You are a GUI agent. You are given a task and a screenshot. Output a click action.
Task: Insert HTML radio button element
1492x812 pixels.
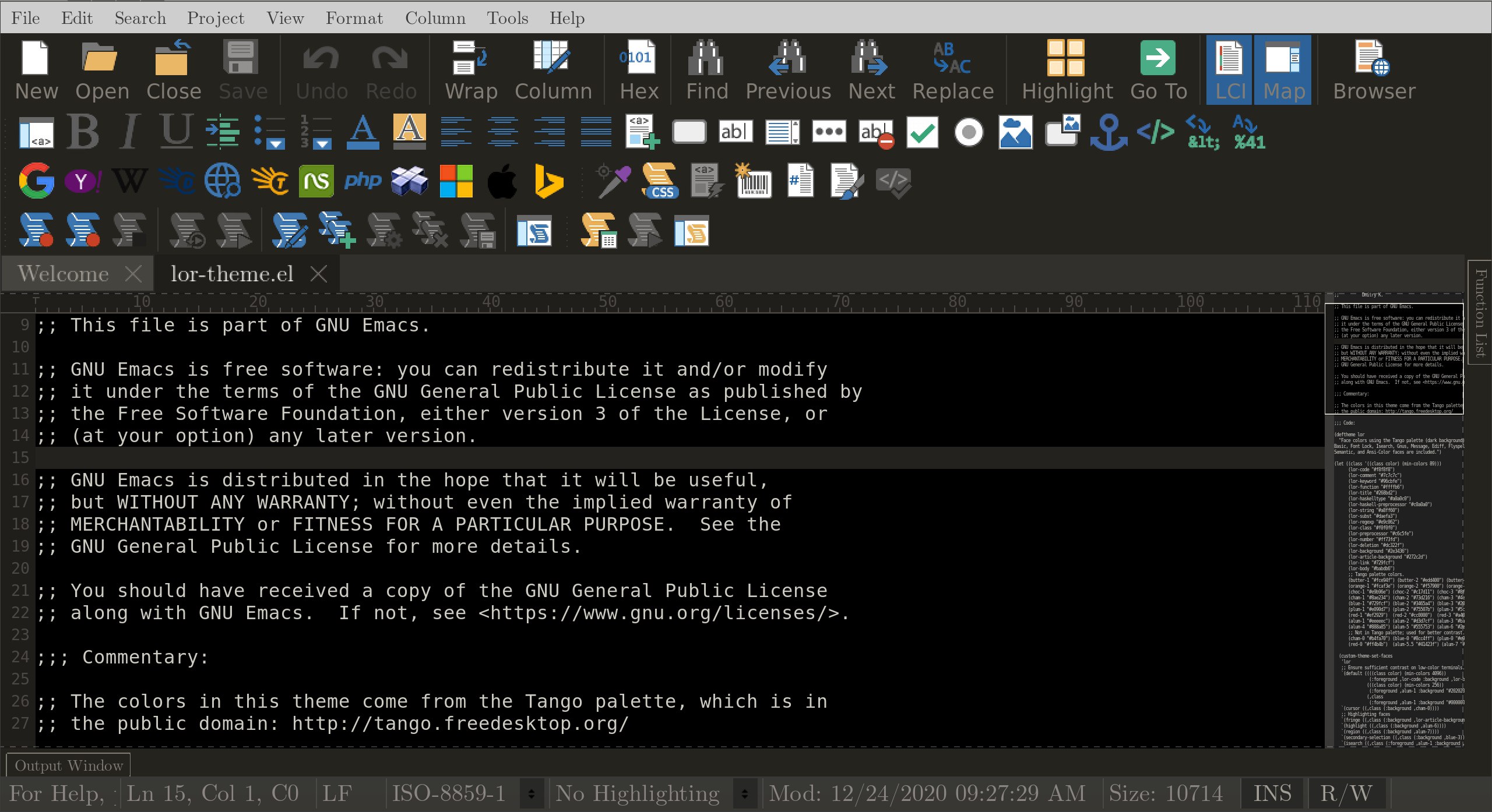[x=969, y=133]
